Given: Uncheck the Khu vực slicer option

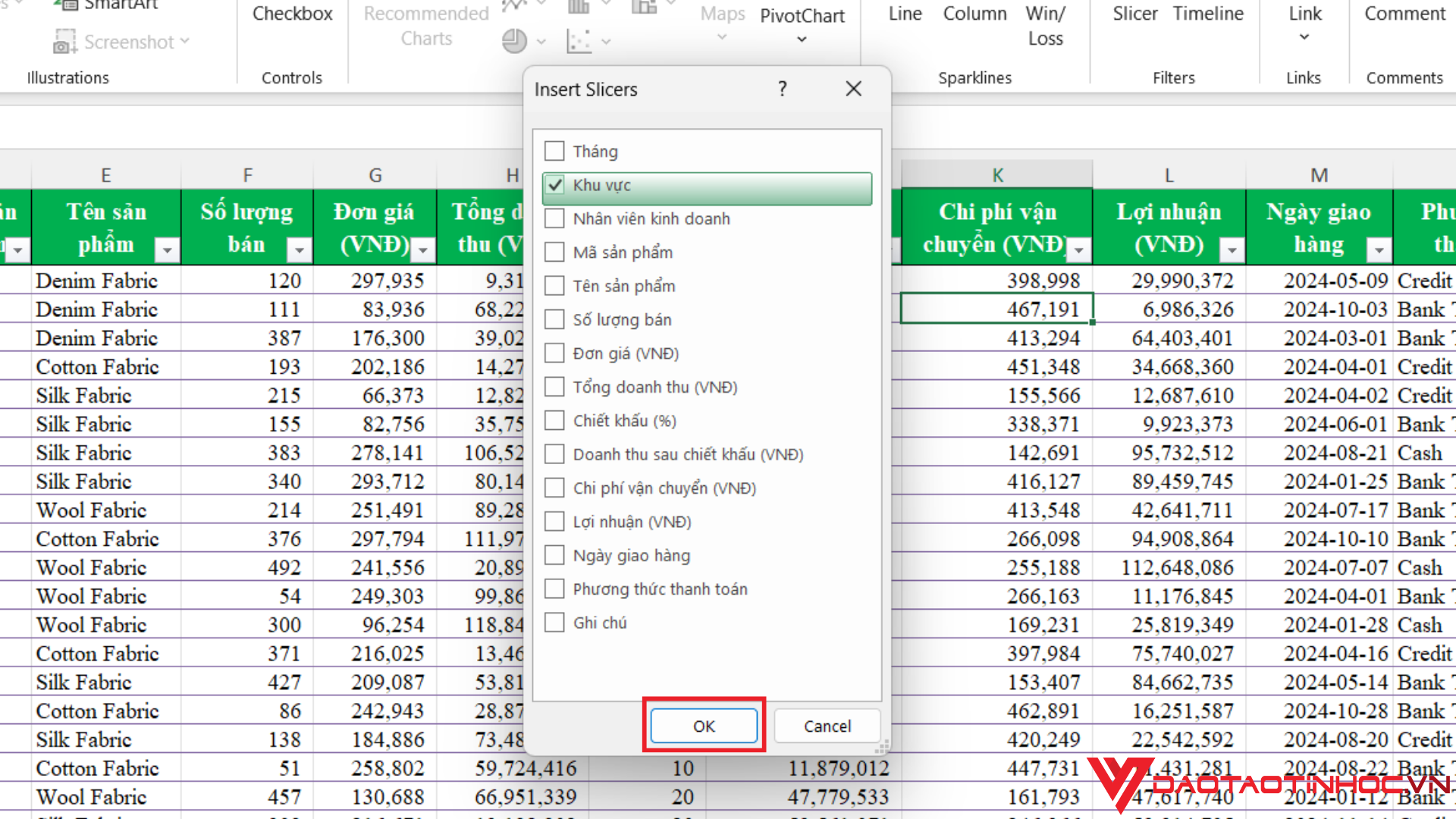Looking at the screenshot, I should click(554, 184).
